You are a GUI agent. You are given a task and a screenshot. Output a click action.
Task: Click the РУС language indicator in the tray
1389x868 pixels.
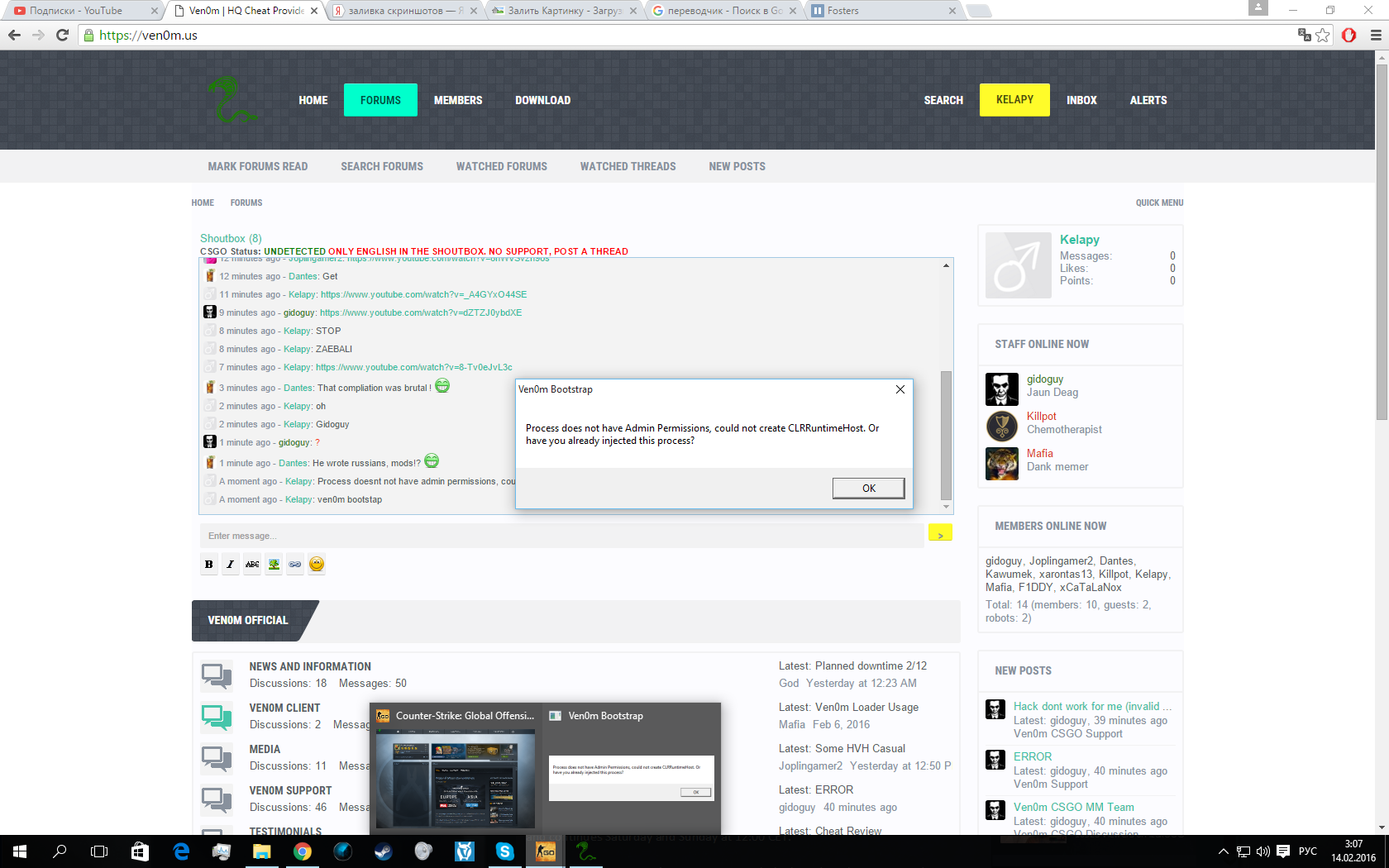(x=1308, y=851)
